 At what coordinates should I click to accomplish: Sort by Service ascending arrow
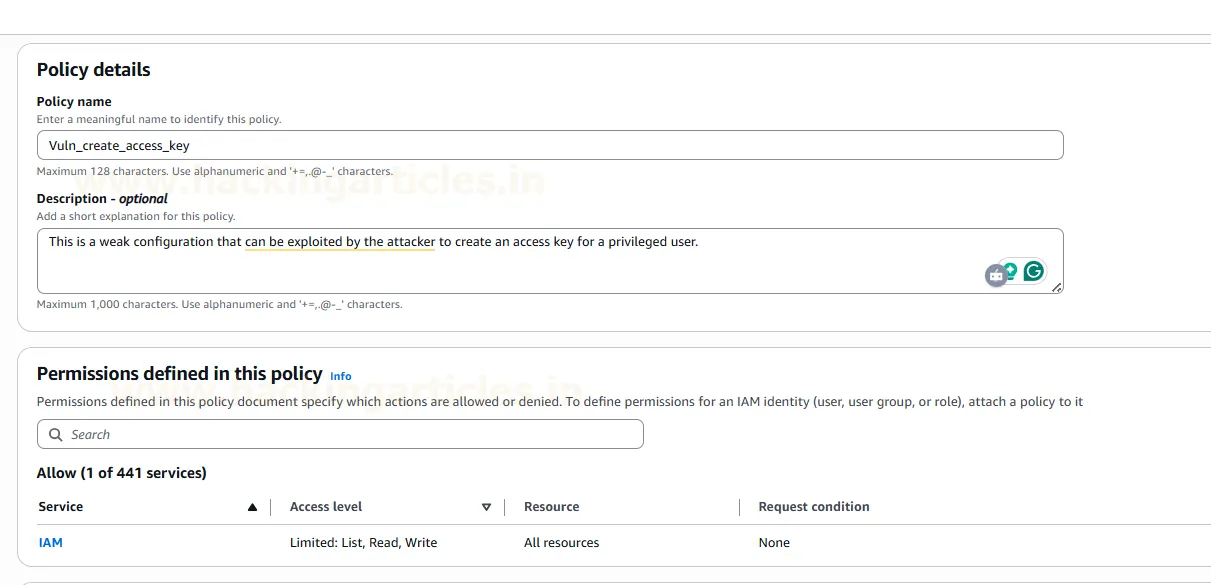(252, 507)
